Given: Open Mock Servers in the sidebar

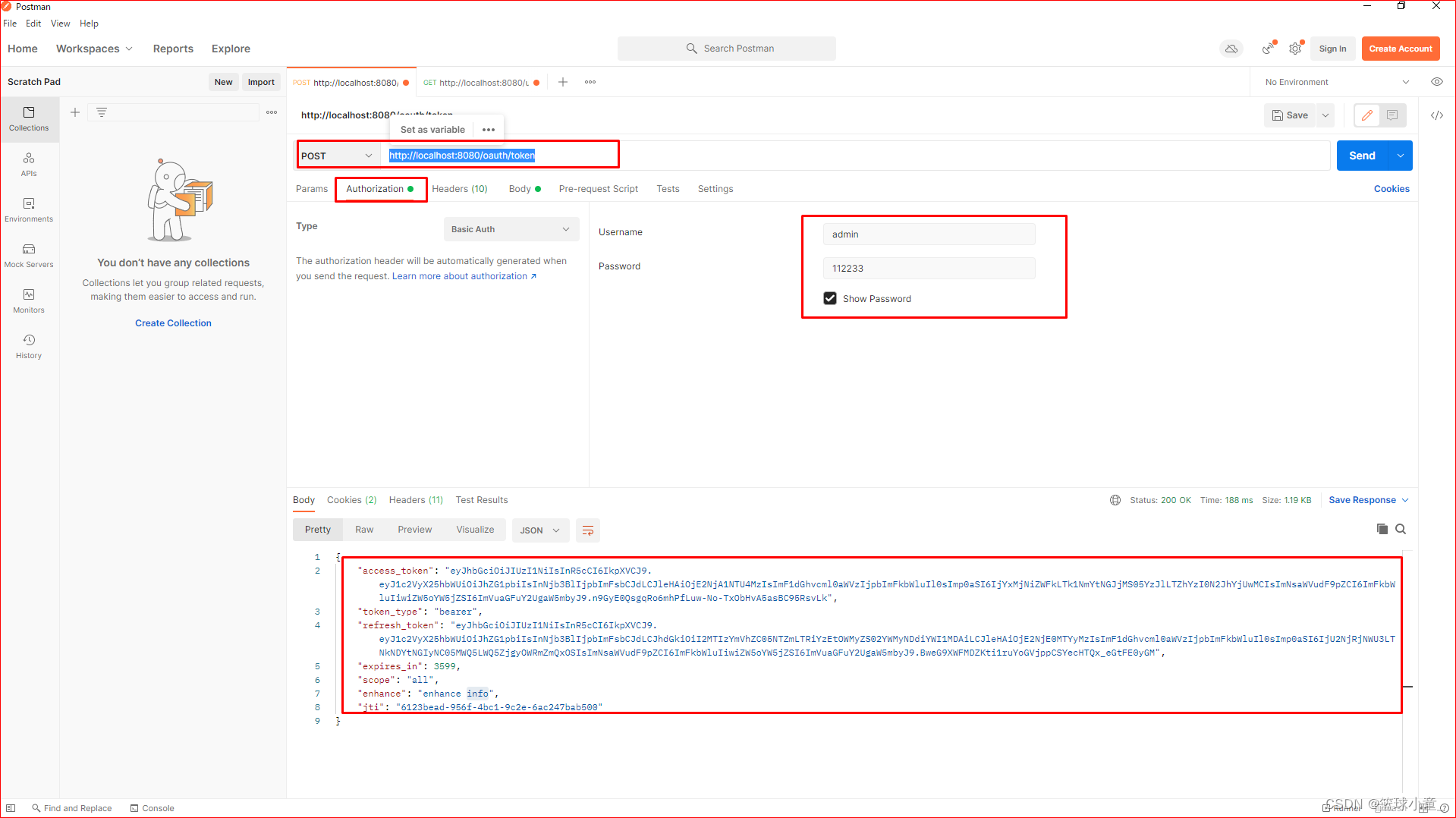Looking at the screenshot, I should 29,256.
